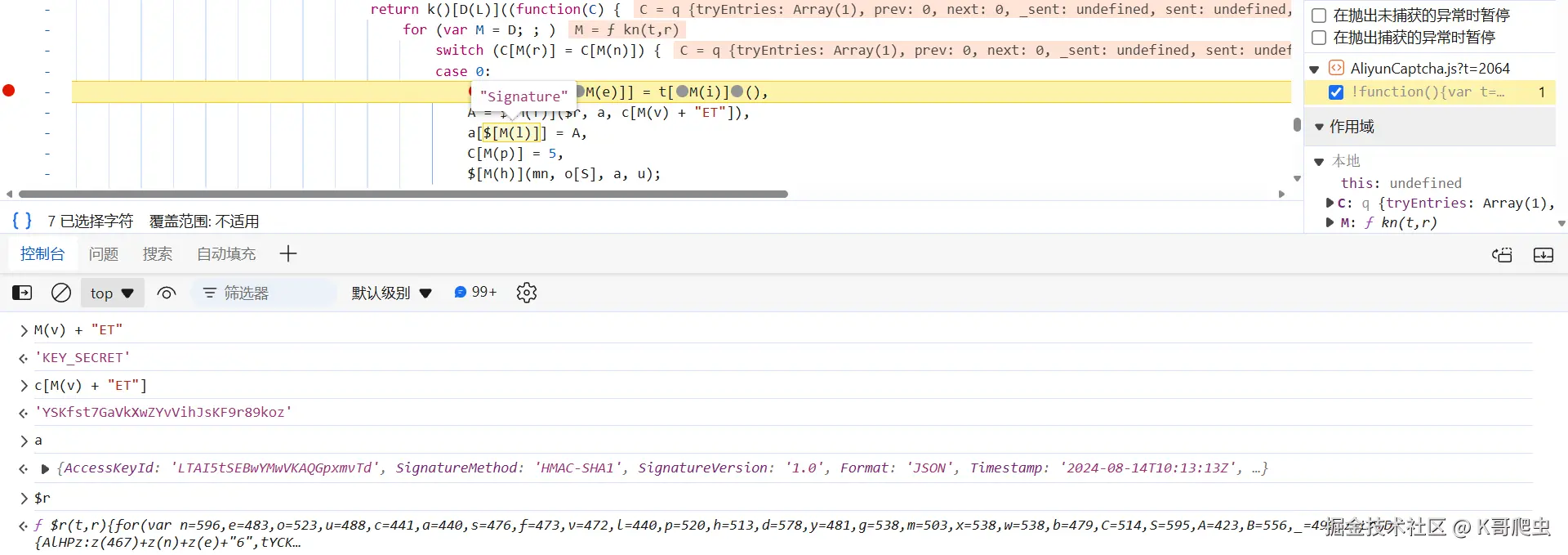Enable pause on caught exceptions checkbox
The height and width of the screenshot is (555, 1568).
click(1318, 38)
